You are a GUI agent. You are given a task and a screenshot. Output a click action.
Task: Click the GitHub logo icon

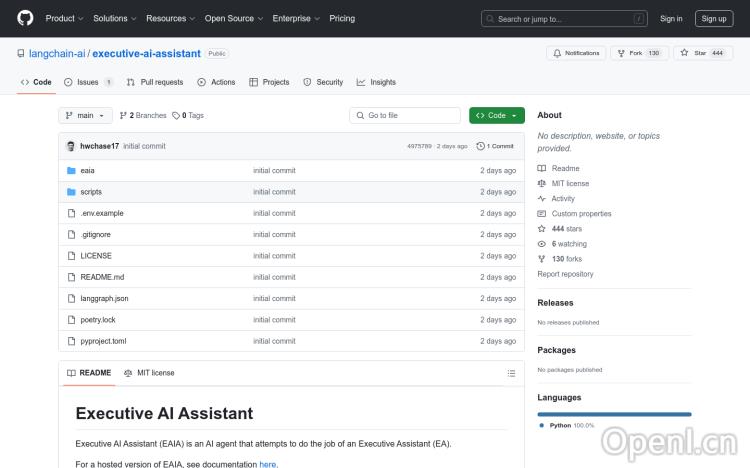[x=25, y=18]
